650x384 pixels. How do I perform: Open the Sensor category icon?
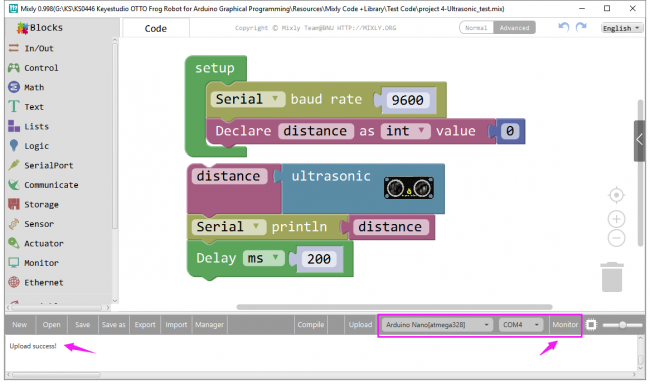(x=14, y=224)
